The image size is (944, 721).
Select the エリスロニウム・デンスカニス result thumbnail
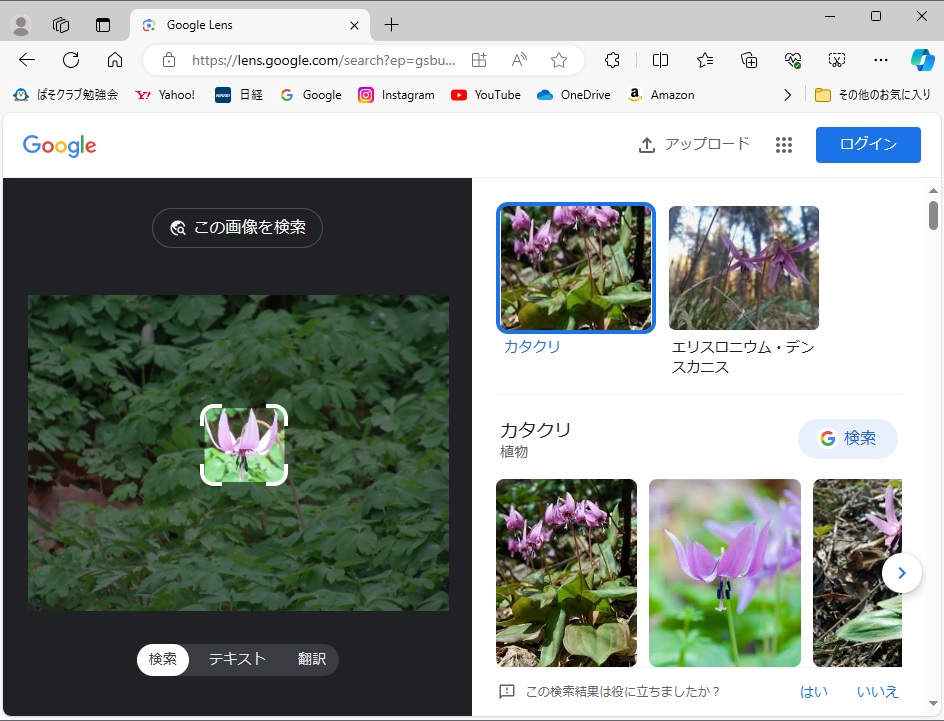click(743, 268)
